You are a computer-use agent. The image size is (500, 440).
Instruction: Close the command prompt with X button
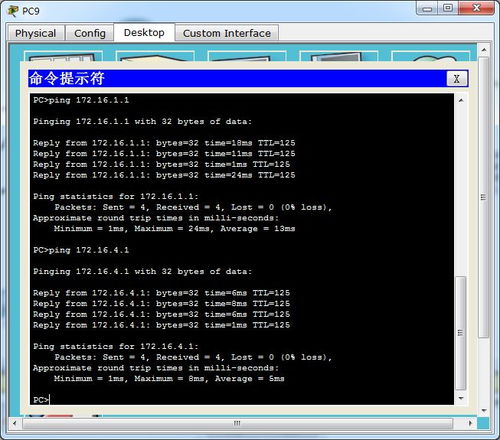457,79
